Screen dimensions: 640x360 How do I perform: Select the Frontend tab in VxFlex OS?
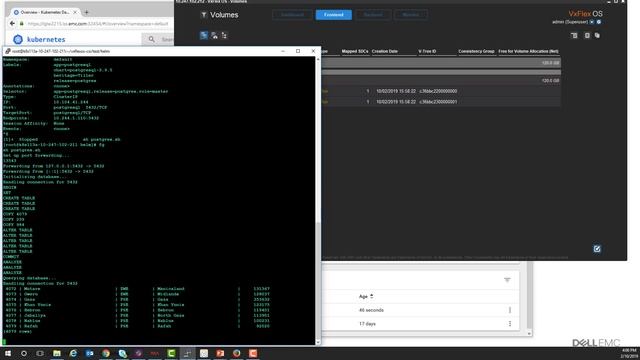point(333,15)
